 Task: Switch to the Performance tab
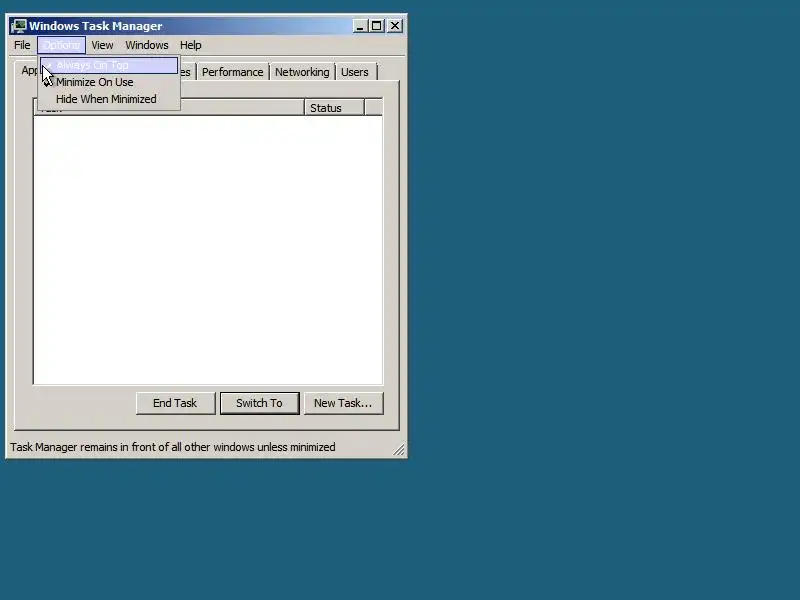[233, 72]
